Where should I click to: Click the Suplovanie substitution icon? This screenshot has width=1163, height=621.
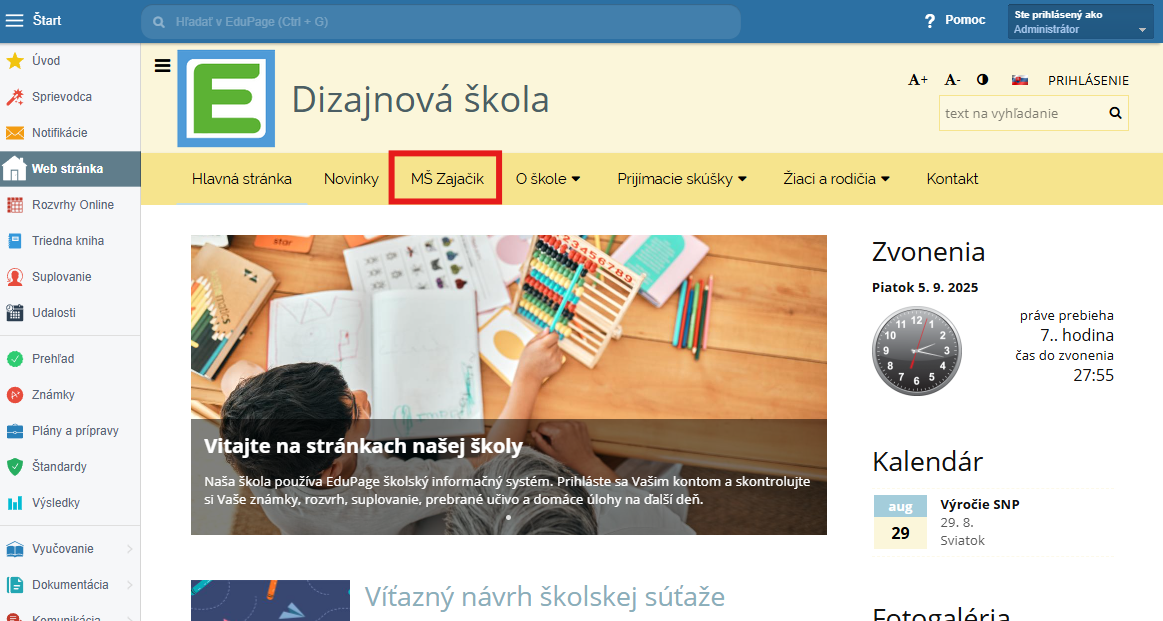(15, 277)
